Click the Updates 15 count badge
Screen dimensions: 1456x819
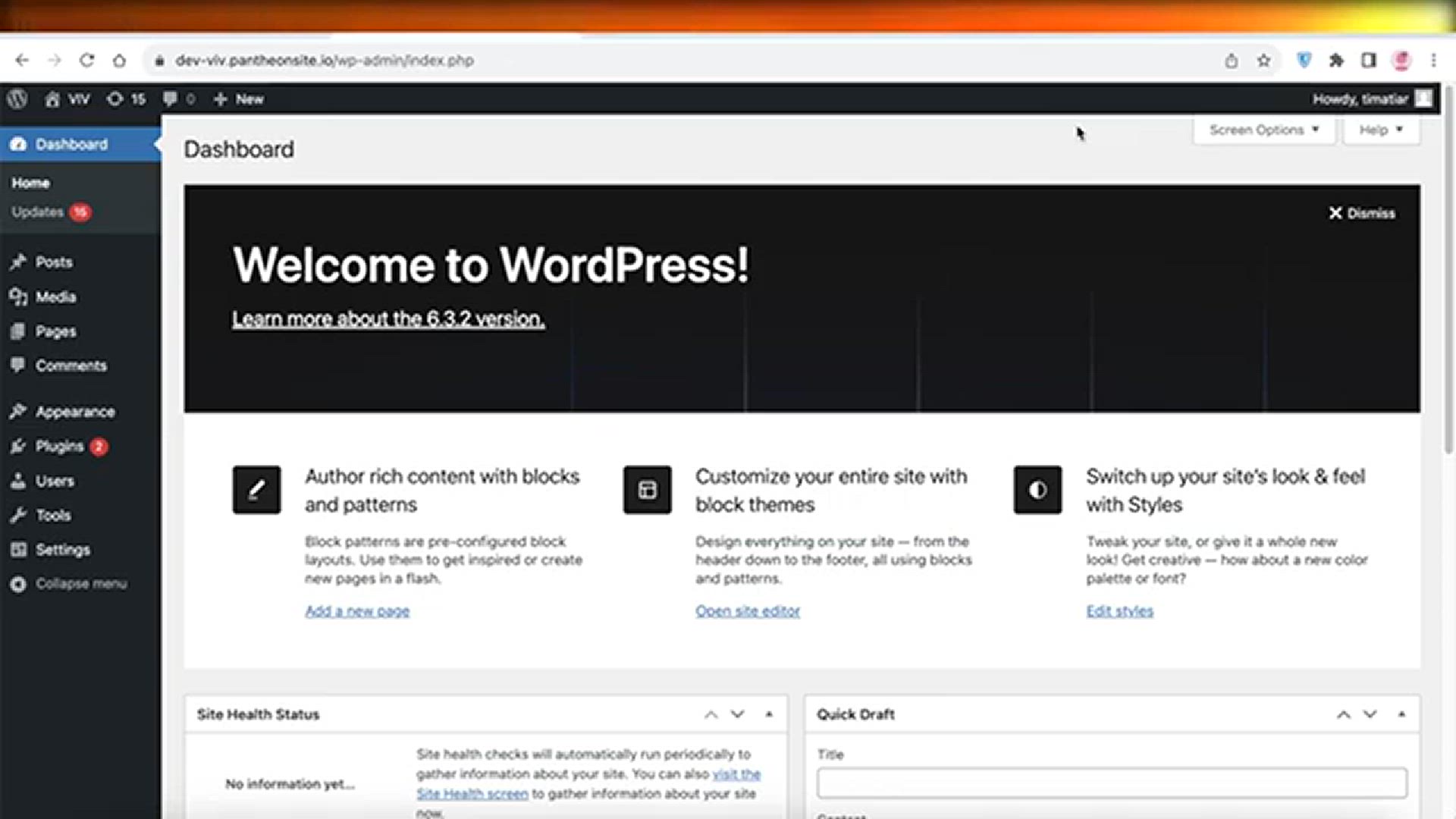pos(80,212)
